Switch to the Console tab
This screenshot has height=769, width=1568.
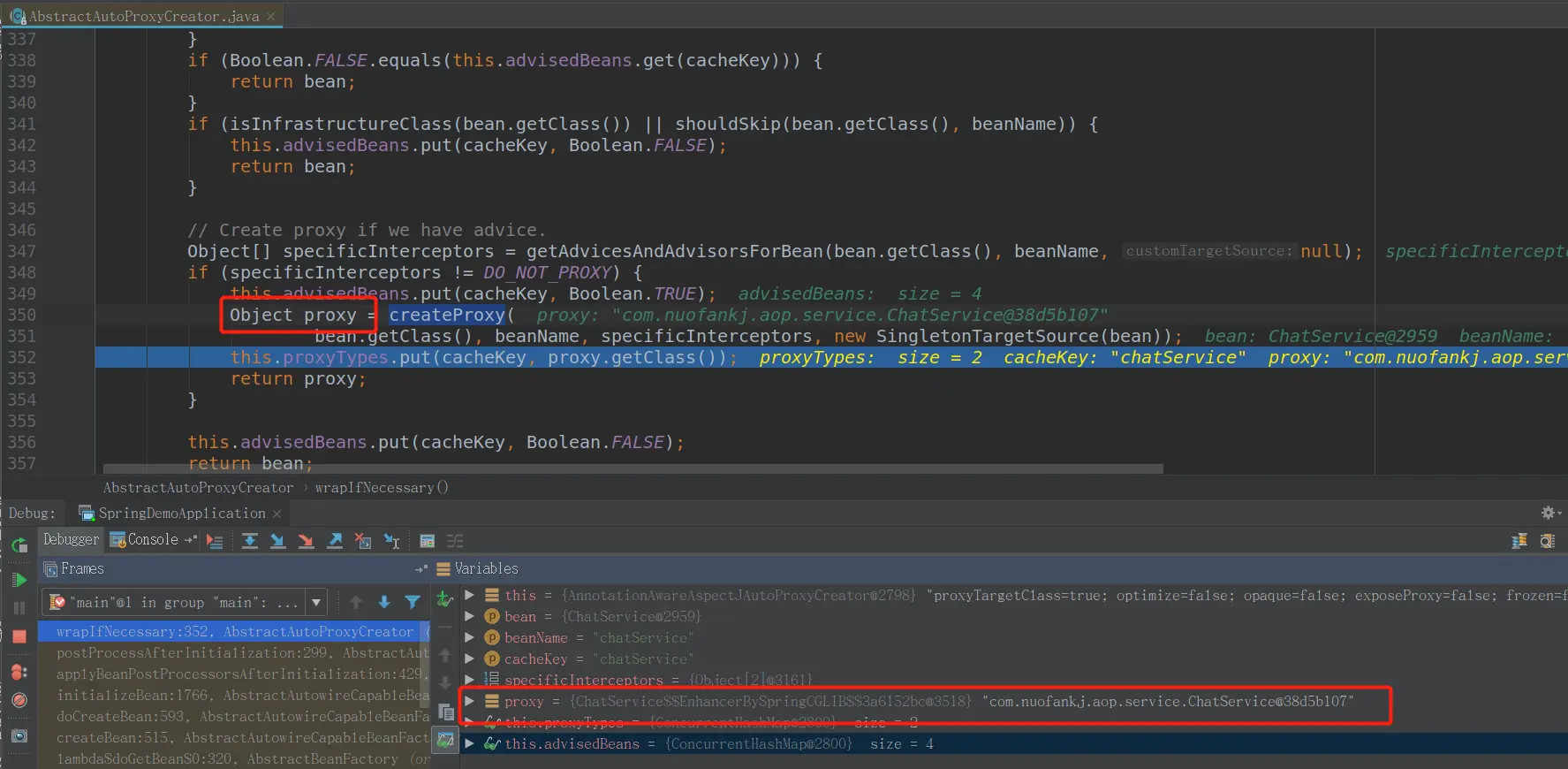pyautogui.click(x=146, y=539)
